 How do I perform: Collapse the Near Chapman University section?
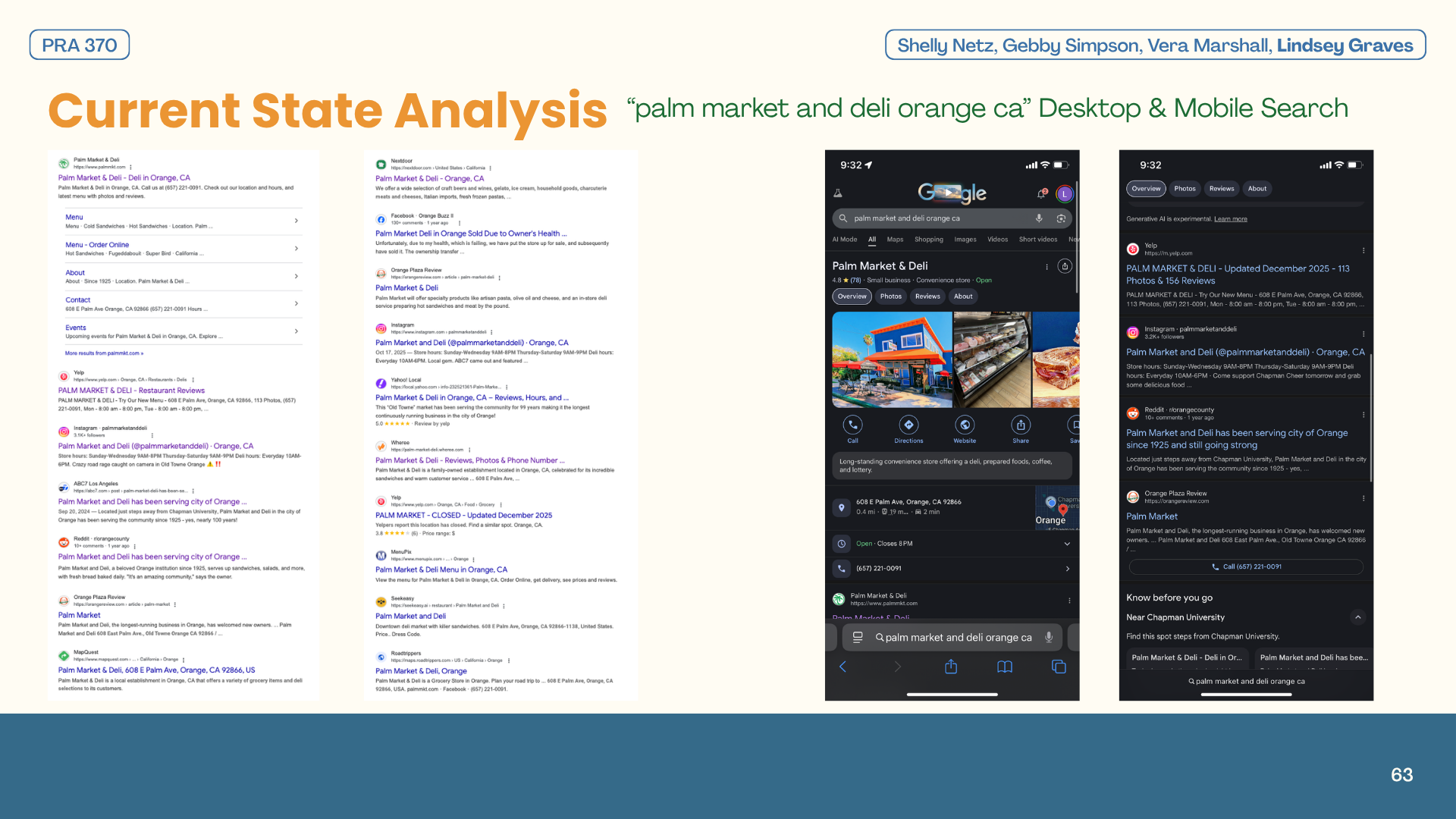pyautogui.click(x=1357, y=617)
